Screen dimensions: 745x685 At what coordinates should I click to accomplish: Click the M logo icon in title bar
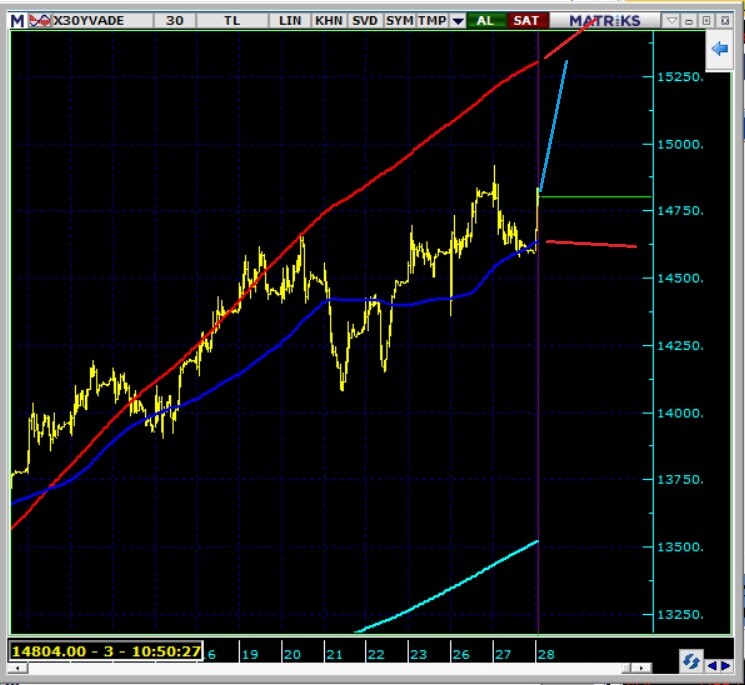pos(17,20)
